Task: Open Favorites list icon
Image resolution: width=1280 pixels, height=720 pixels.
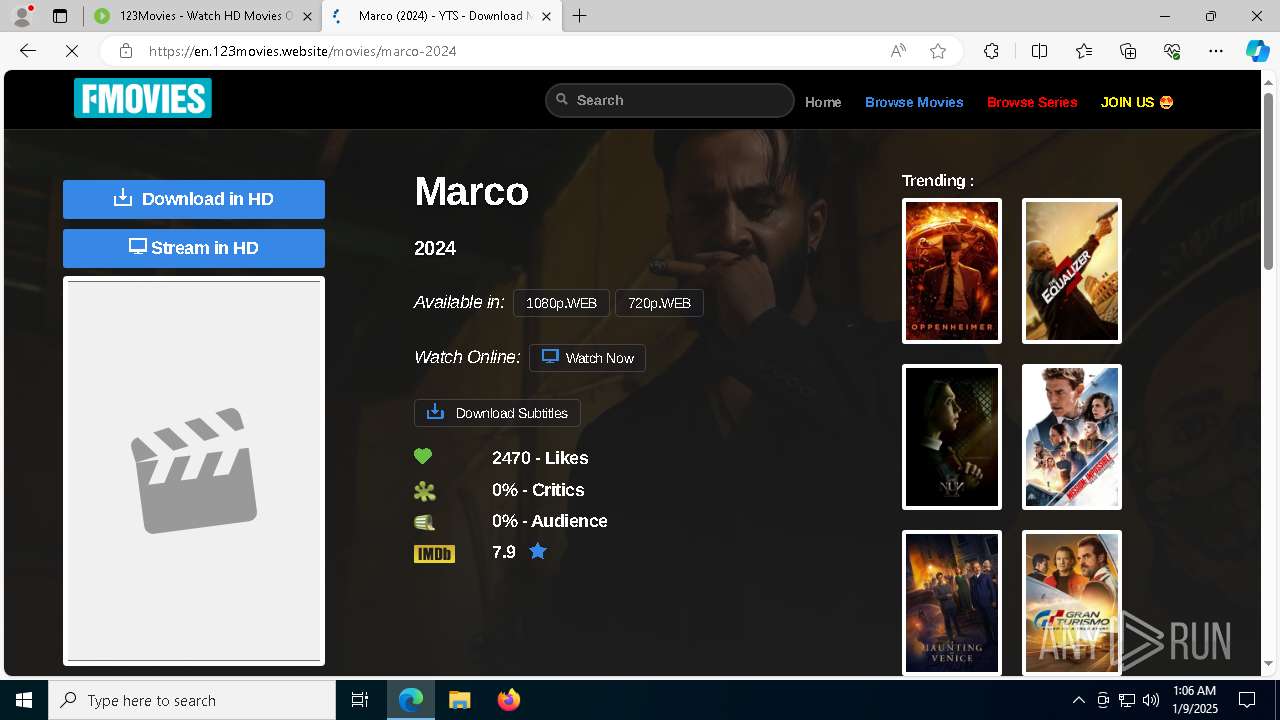Action: 1084,51
